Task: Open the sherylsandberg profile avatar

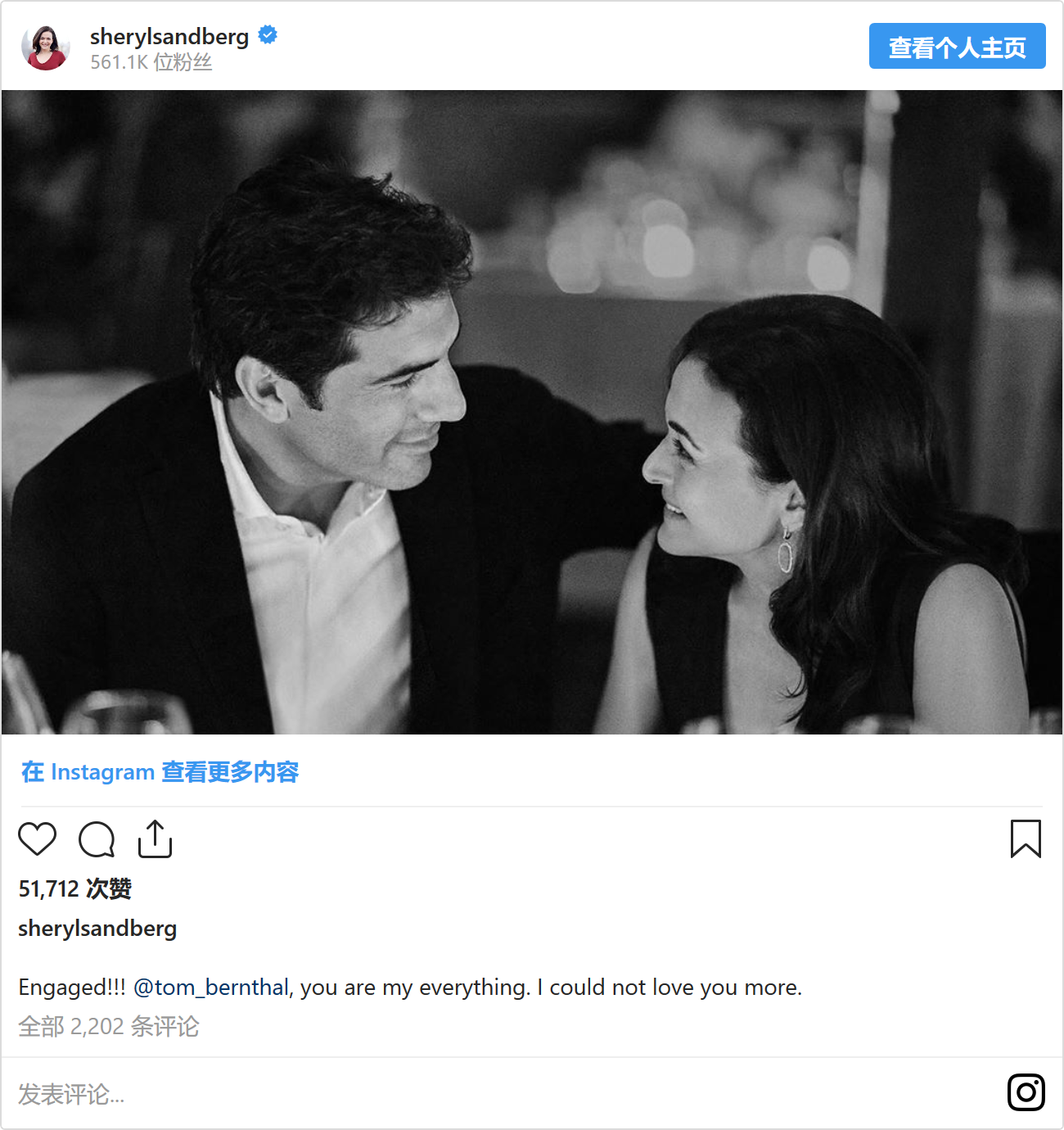Action: pyautogui.click(x=46, y=47)
